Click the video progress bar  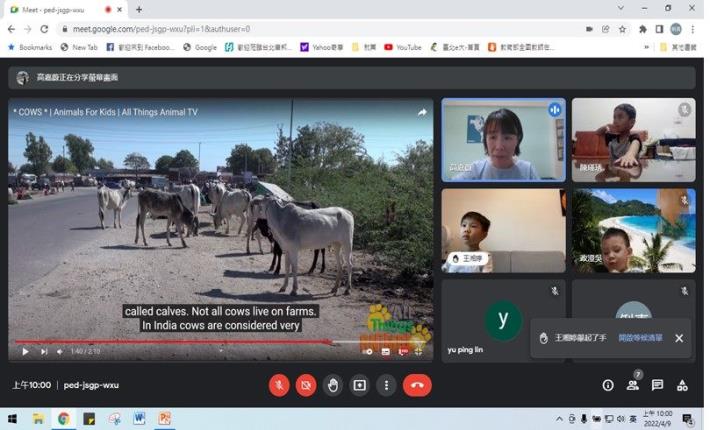pos(200,342)
